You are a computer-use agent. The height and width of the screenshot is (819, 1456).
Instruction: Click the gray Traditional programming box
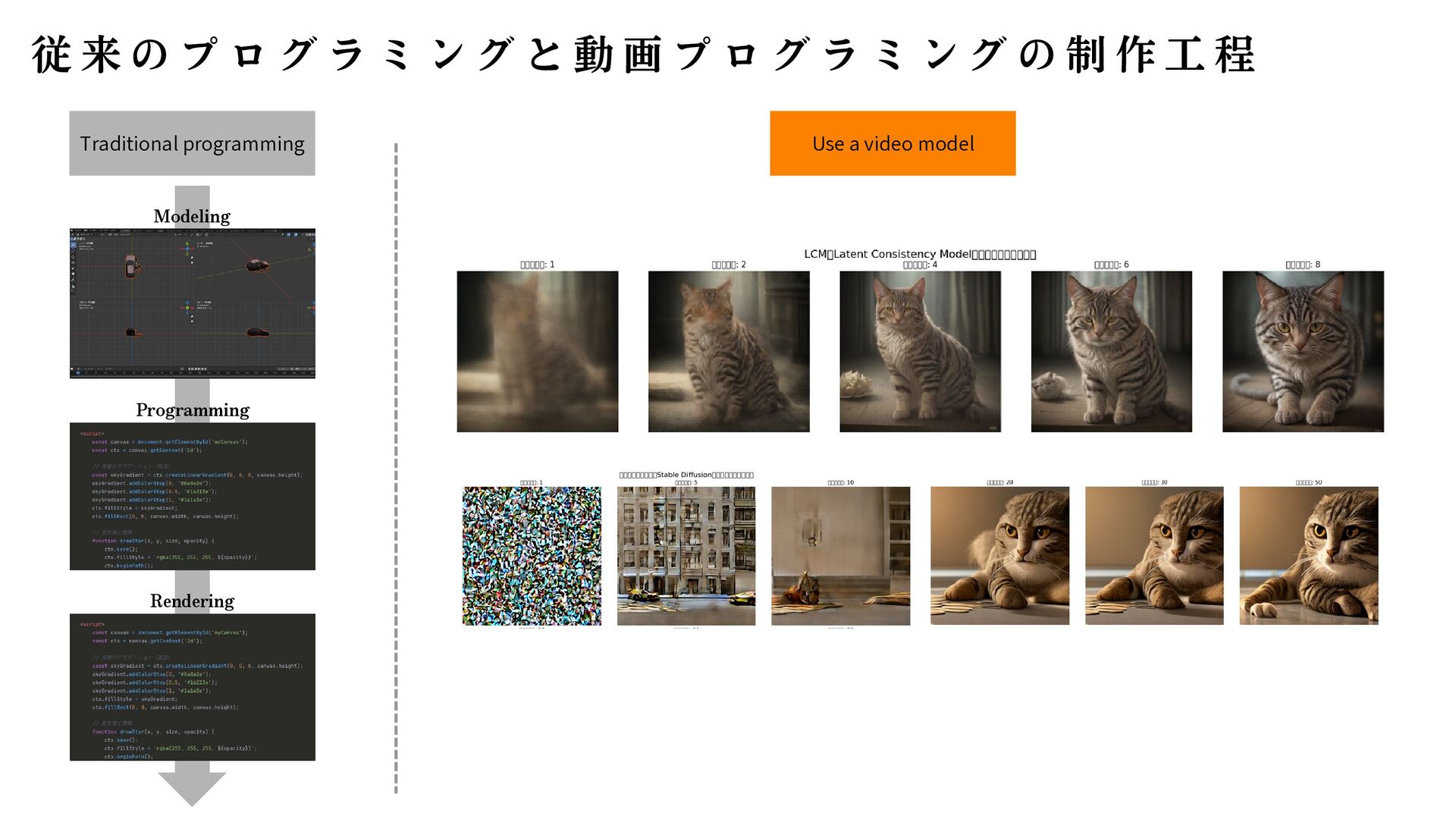click(x=192, y=143)
